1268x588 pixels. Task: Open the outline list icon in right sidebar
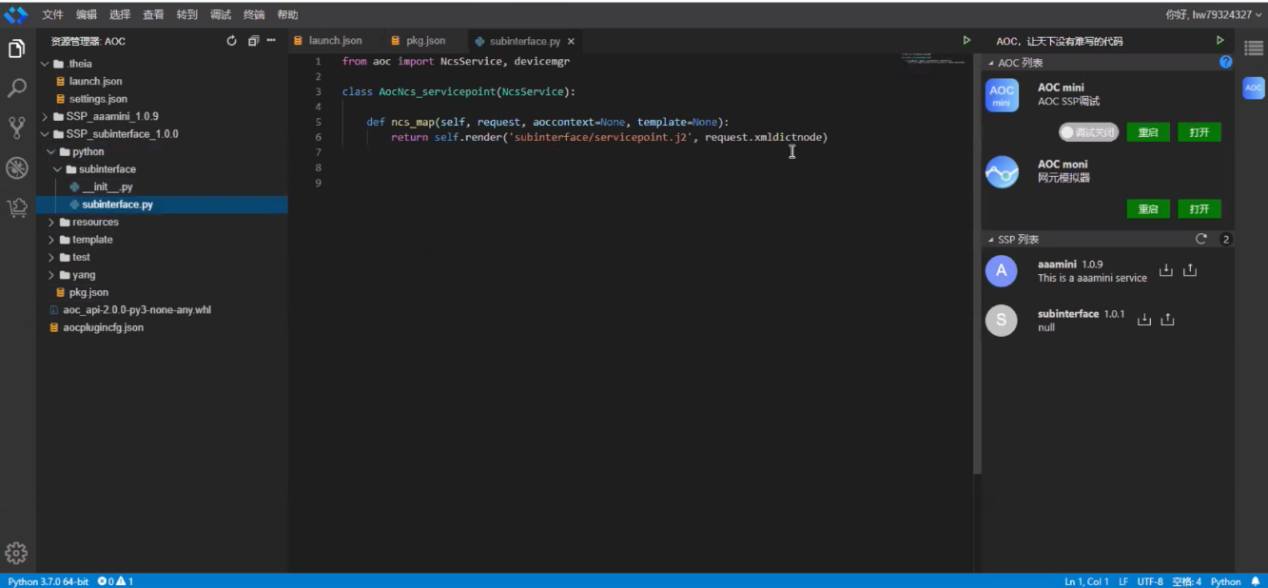click(1253, 48)
